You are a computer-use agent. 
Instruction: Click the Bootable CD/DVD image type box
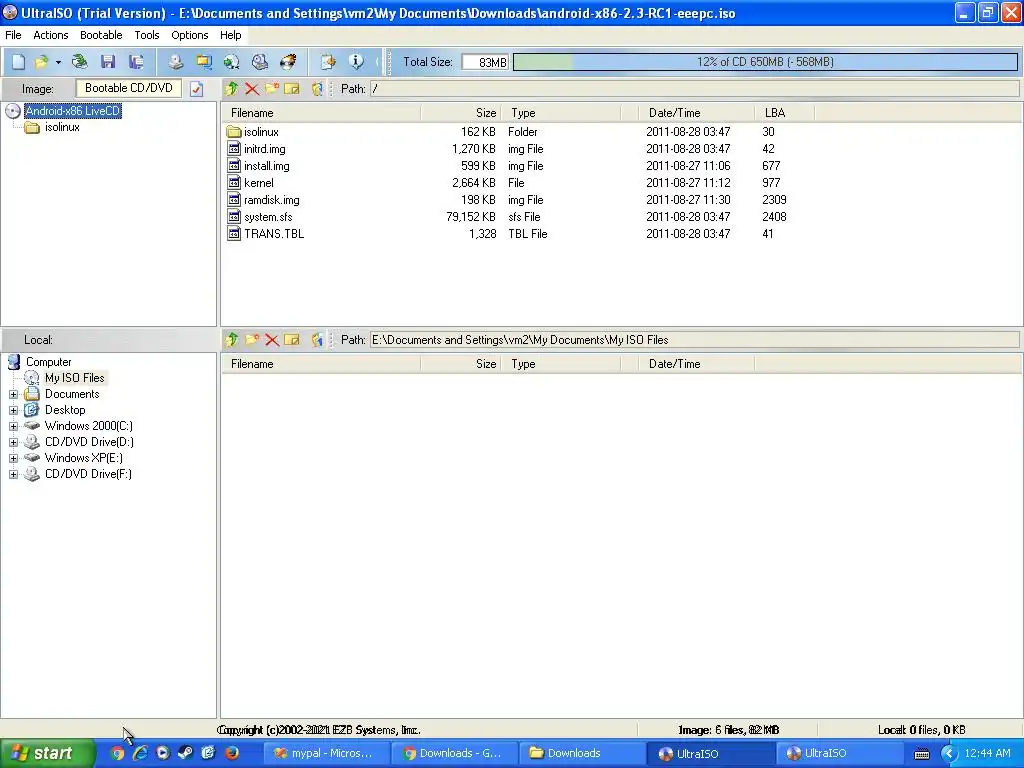click(129, 88)
